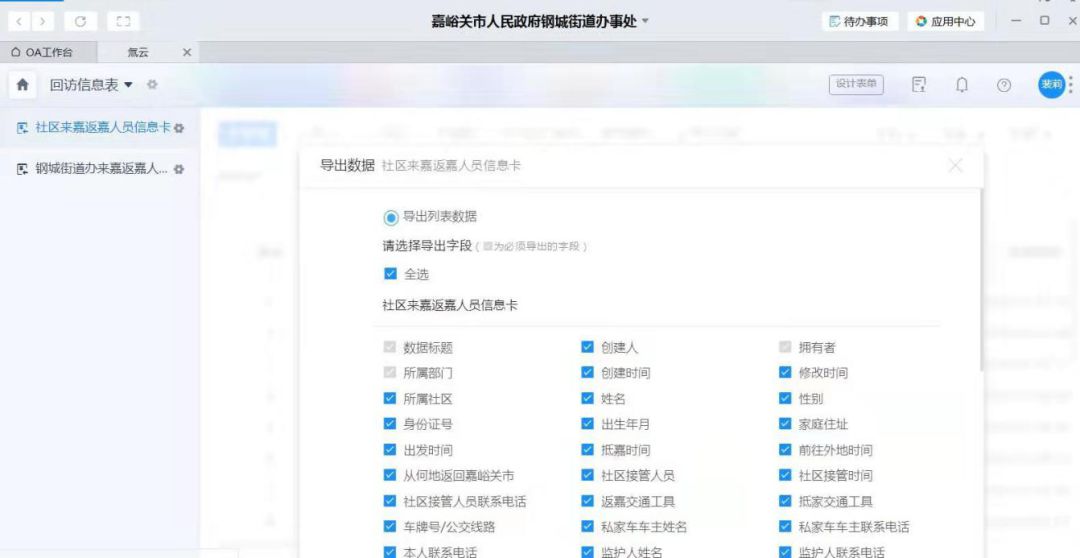Open the task list icon beside 设计表单
This screenshot has width=1080, height=558.
pos(919,85)
